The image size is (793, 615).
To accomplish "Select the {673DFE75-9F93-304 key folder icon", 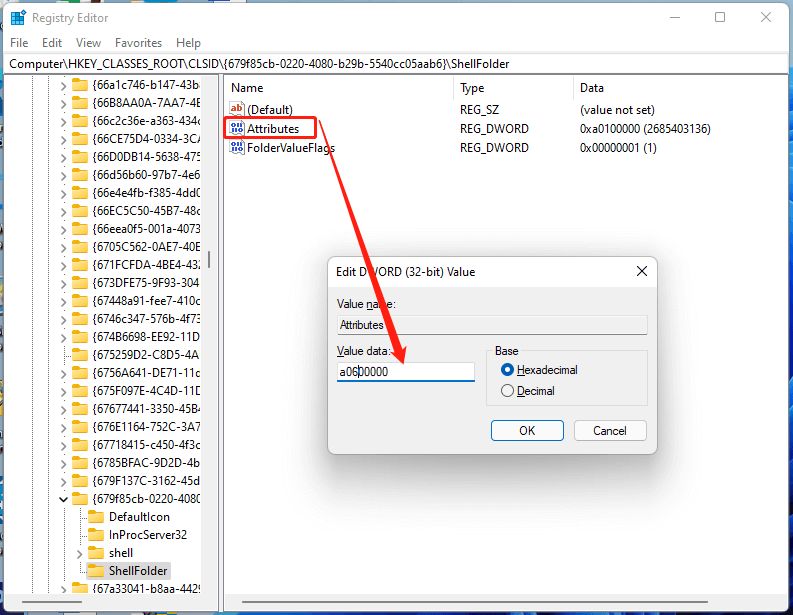I will (79, 282).
